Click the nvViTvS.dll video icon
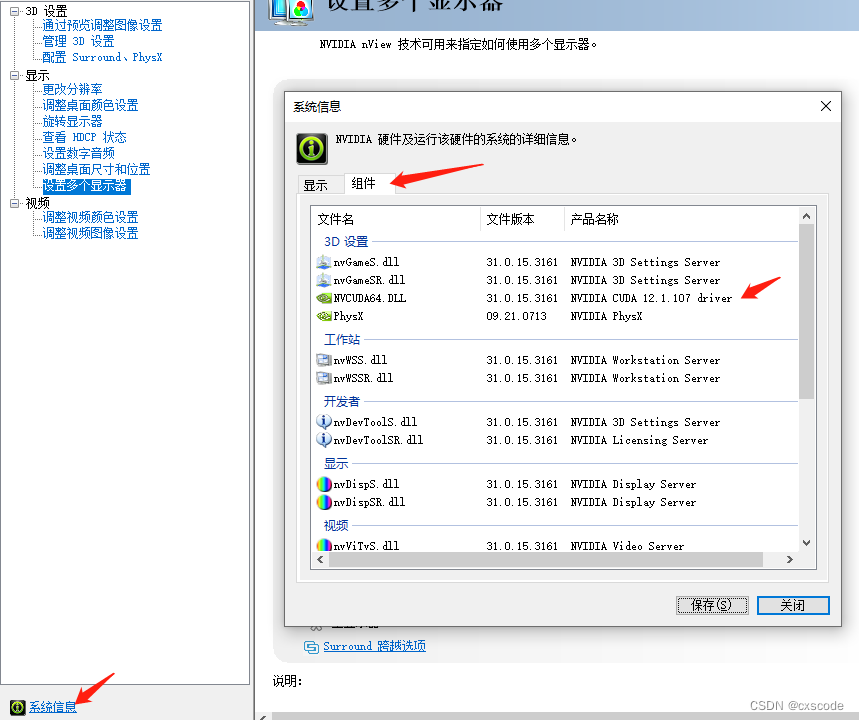Screen dimensions: 859x720 click(x=324, y=545)
